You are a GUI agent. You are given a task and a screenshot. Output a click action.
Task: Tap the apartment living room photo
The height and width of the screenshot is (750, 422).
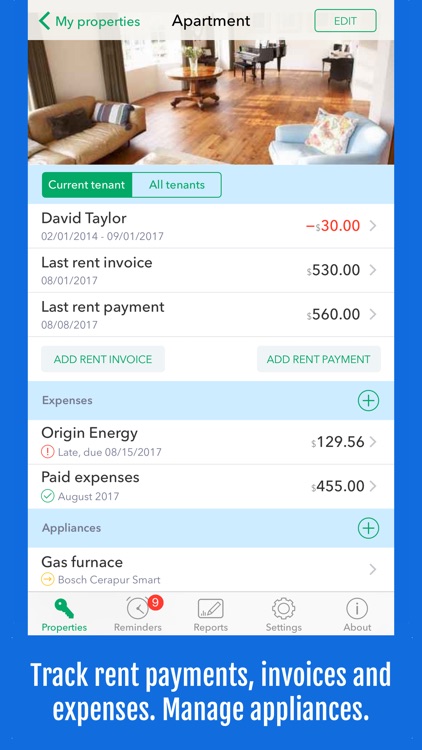coord(211,102)
